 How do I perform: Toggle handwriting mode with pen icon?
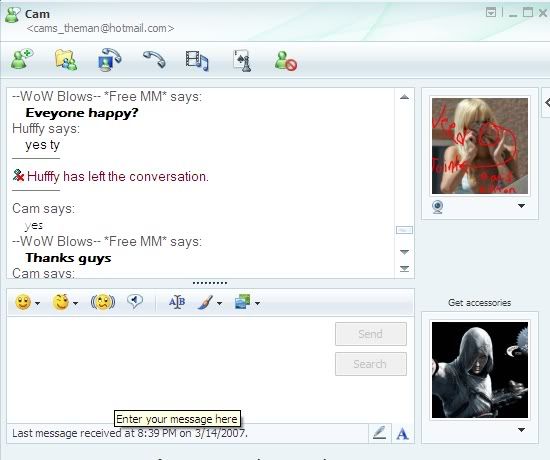click(x=380, y=433)
